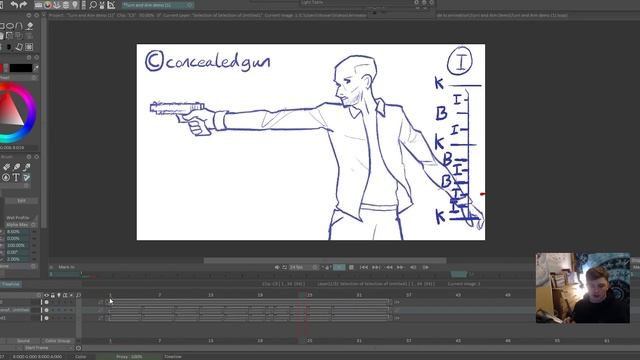Jump to the first frame
The image size is (640, 360).
[x=364, y=267]
